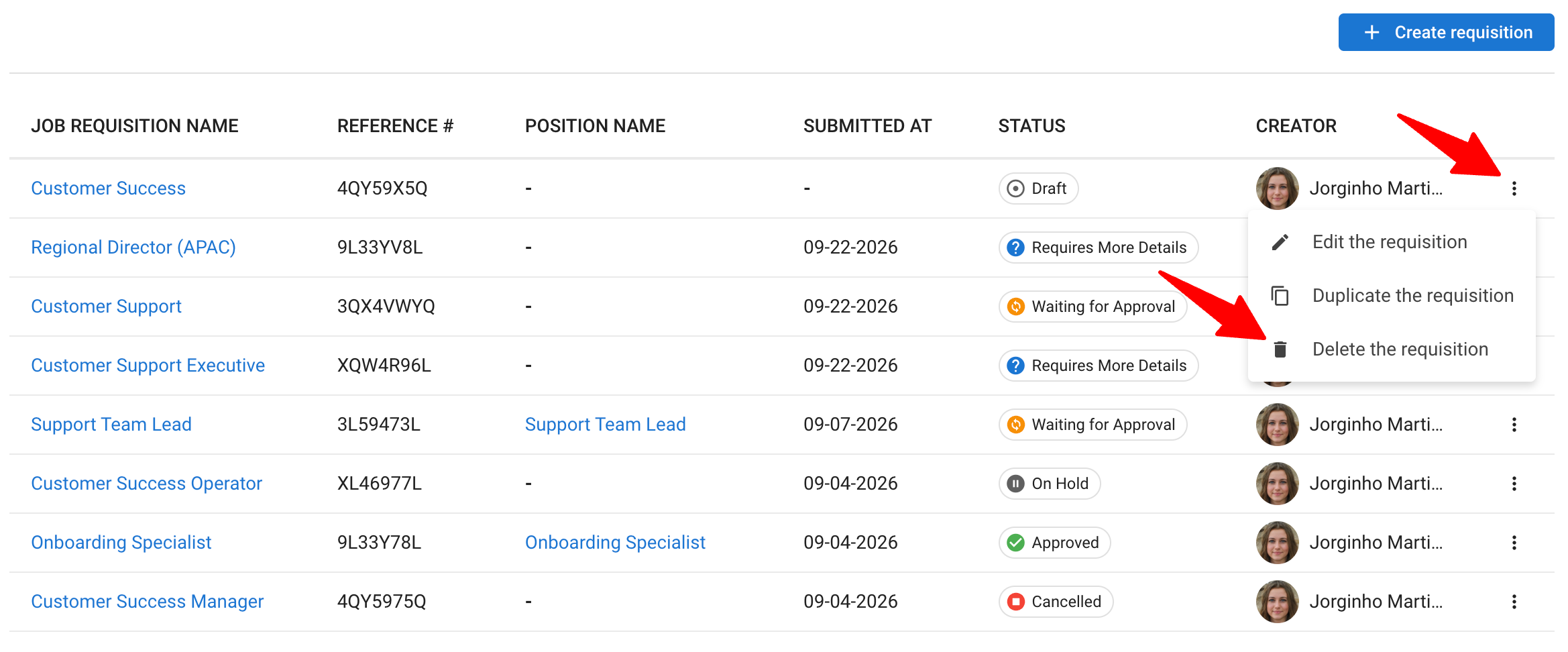
Task: Click reference number 4QY59X5Q
Action: click(382, 188)
